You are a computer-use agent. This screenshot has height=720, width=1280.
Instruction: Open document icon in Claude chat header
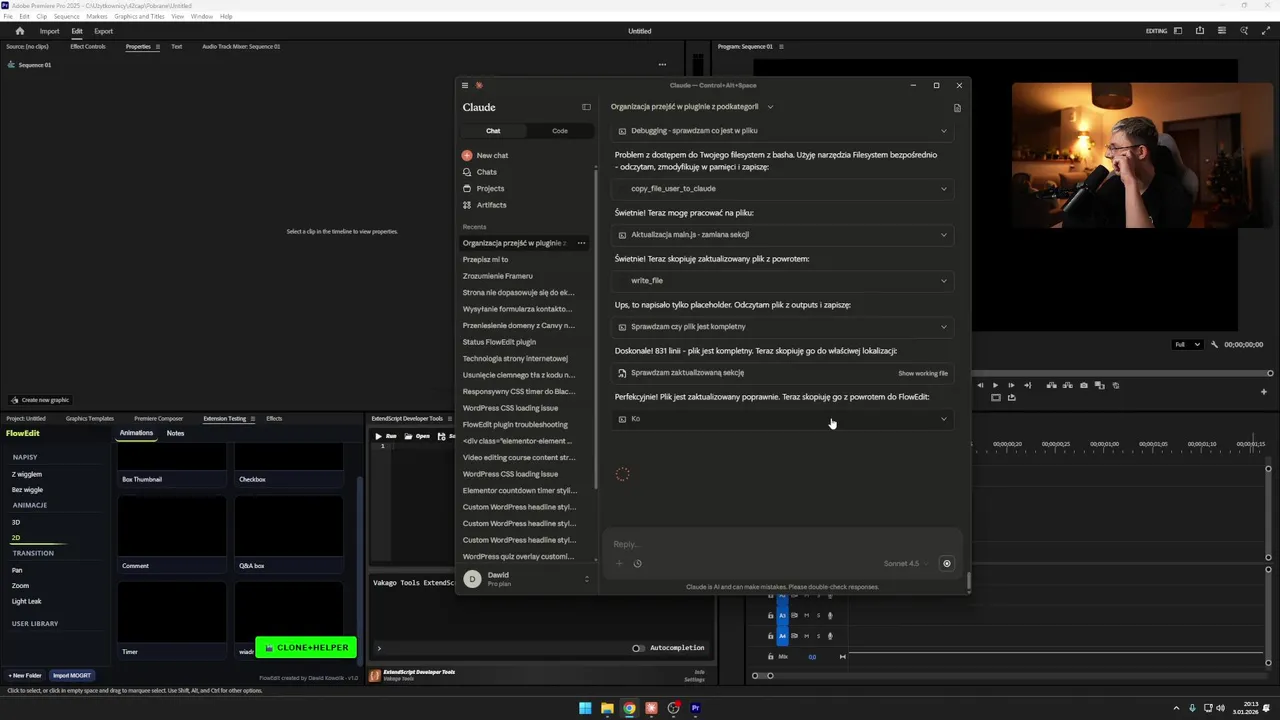point(957,107)
